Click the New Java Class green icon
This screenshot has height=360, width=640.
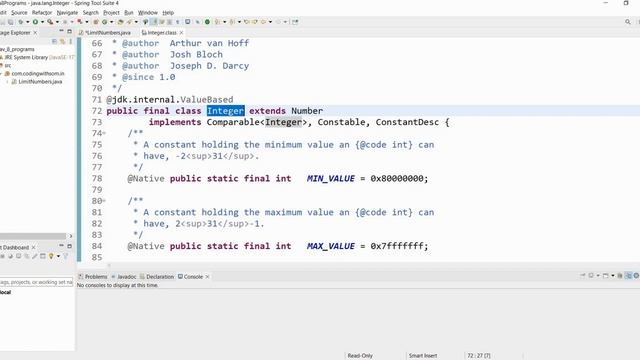pyautogui.click(x=104, y=22)
